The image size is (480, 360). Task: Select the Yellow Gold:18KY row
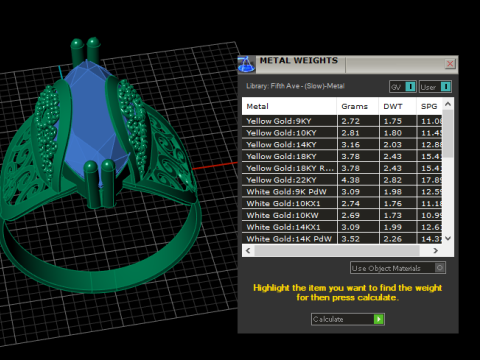(x=342, y=156)
